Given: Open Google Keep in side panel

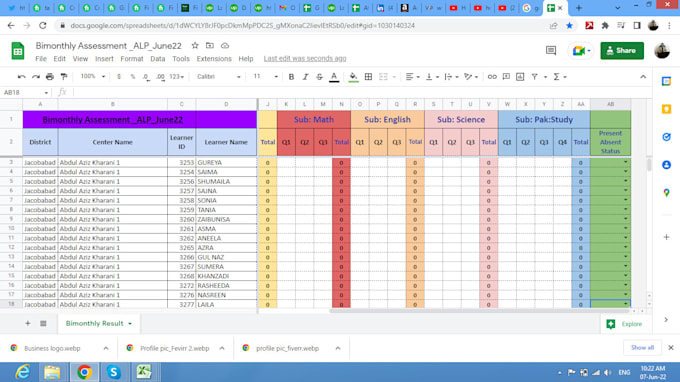Looking at the screenshot, I should (667, 109).
